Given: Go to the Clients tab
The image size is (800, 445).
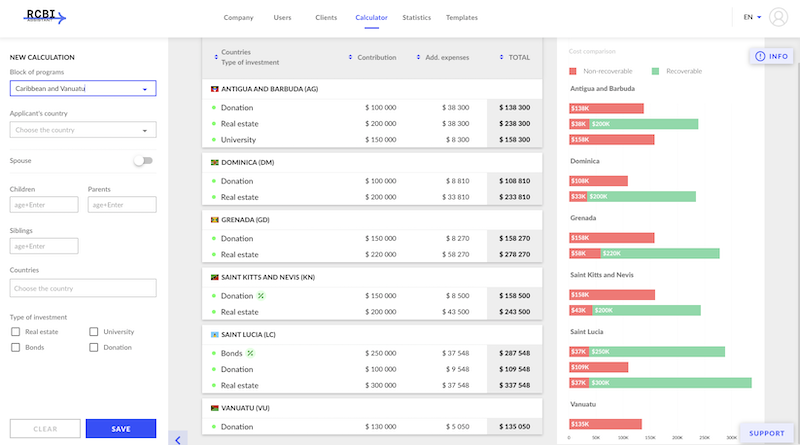Looking at the screenshot, I should (326, 17).
